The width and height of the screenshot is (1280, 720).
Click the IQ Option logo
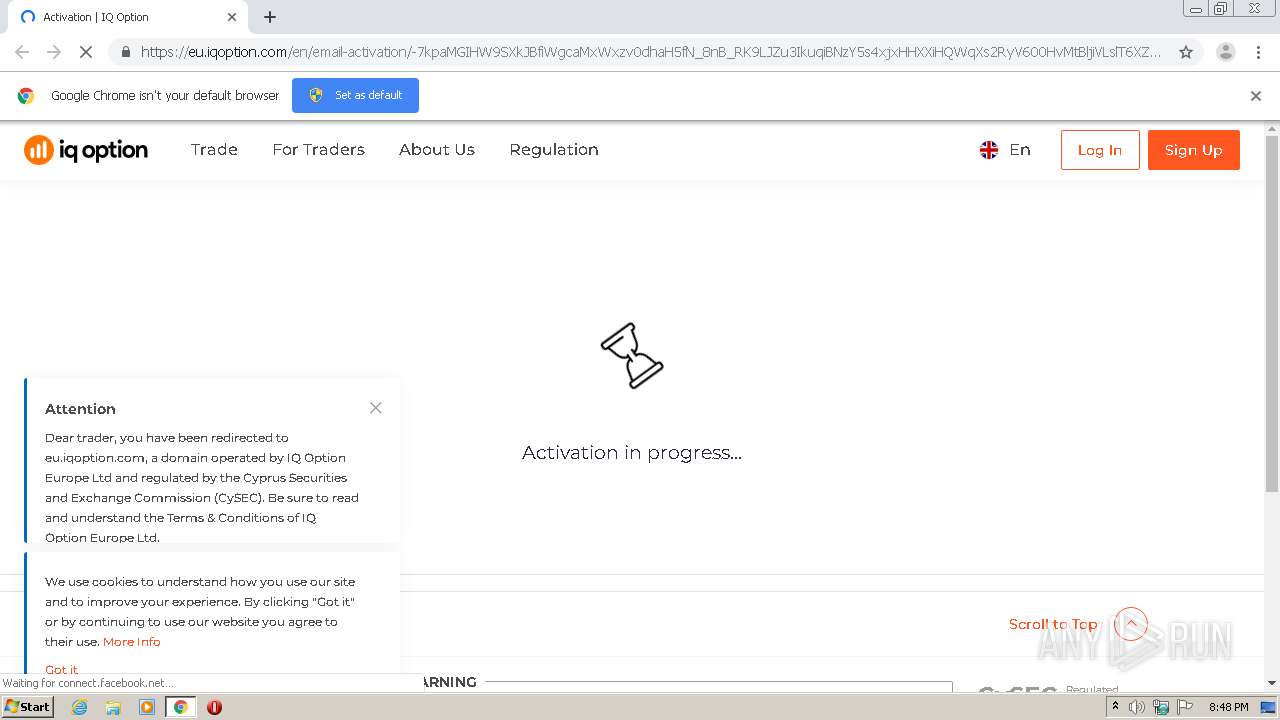pyautogui.click(x=86, y=150)
